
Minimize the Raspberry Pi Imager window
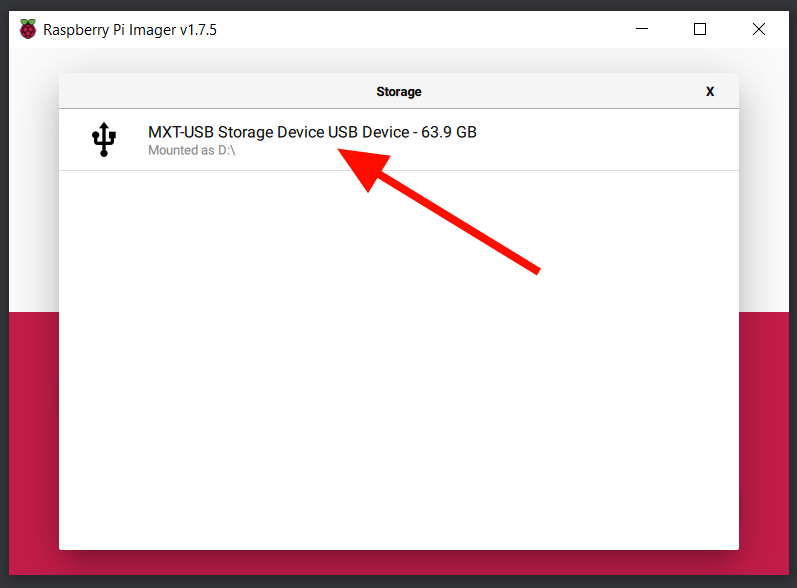642,29
